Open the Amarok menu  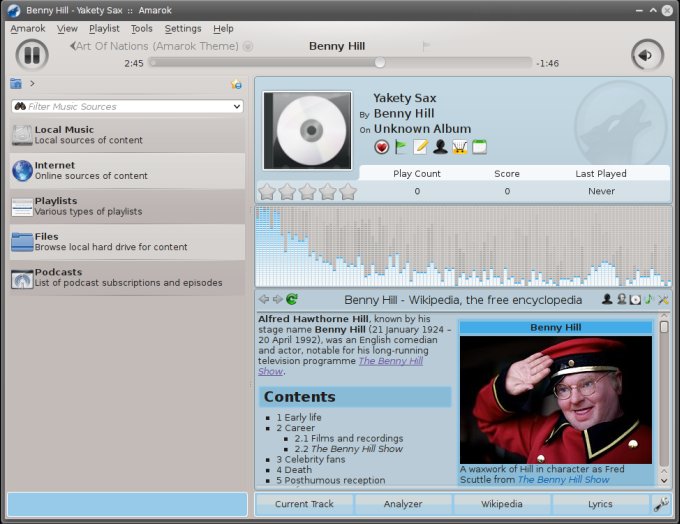tap(28, 29)
